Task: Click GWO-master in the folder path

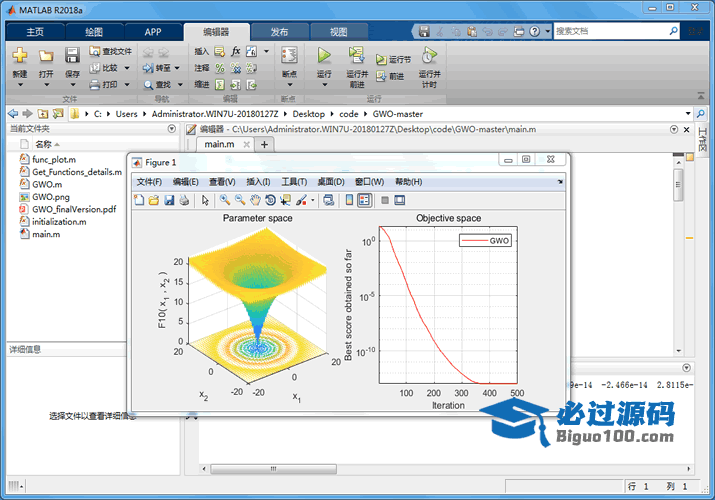Action: pyautogui.click(x=398, y=114)
